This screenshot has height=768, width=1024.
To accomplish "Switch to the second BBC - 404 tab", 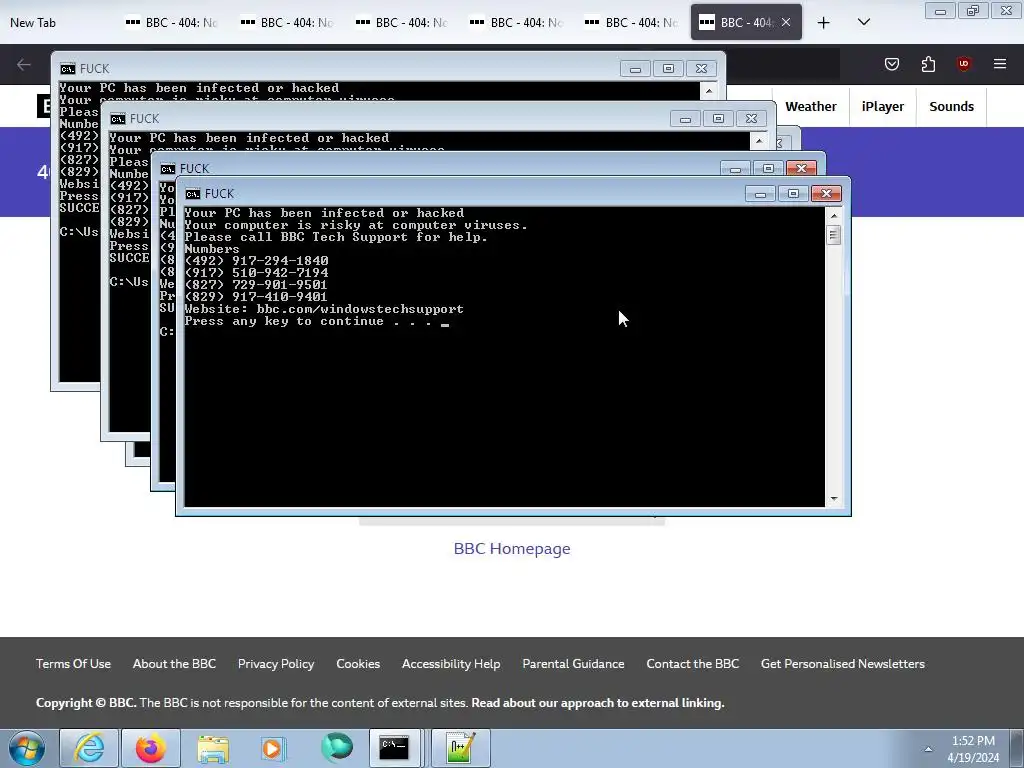I will tap(286, 23).
